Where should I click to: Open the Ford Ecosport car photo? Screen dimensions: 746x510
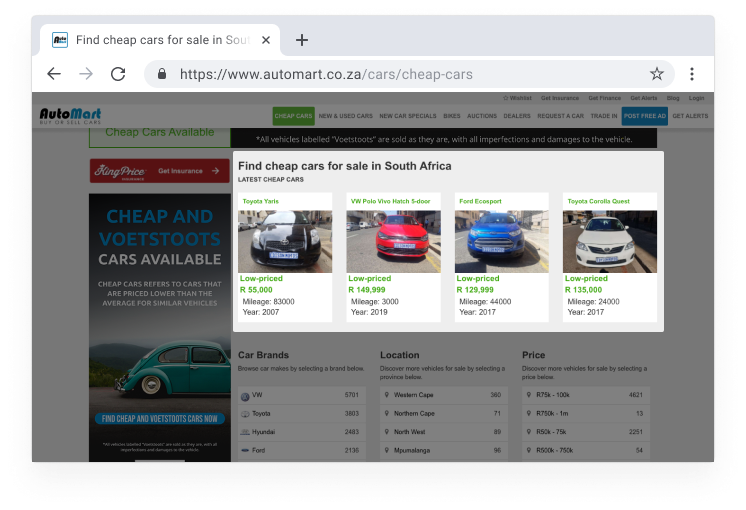[x=501, y=242]
